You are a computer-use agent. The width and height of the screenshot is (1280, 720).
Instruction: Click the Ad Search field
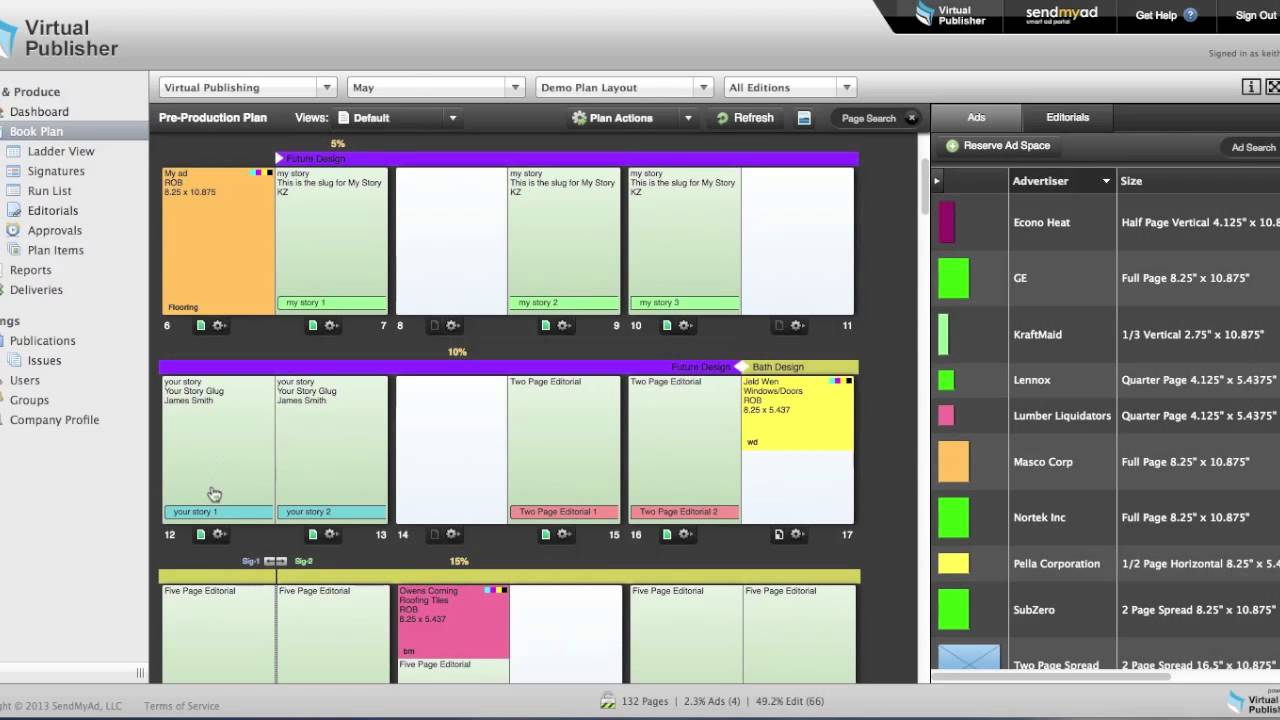(x=1252, y=147)
